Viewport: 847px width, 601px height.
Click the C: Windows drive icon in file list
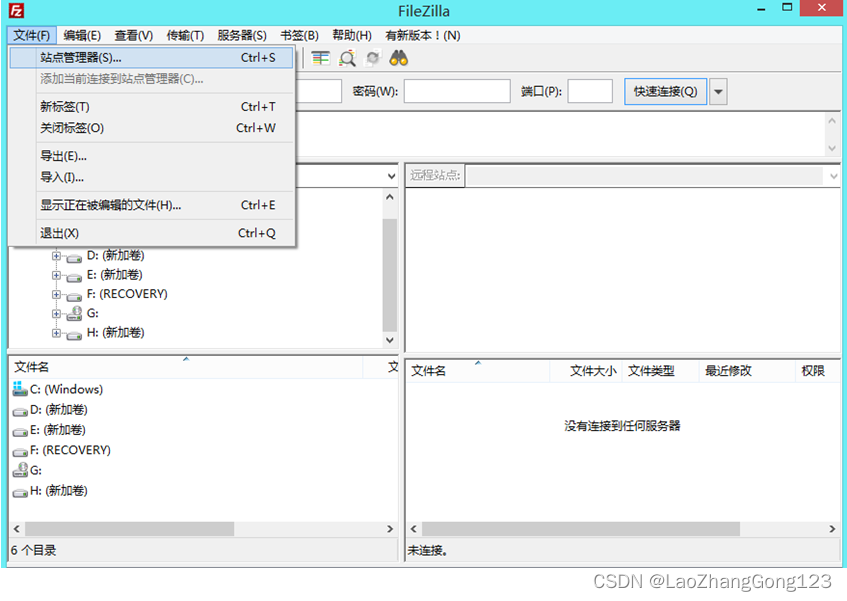tap(20, 389)
